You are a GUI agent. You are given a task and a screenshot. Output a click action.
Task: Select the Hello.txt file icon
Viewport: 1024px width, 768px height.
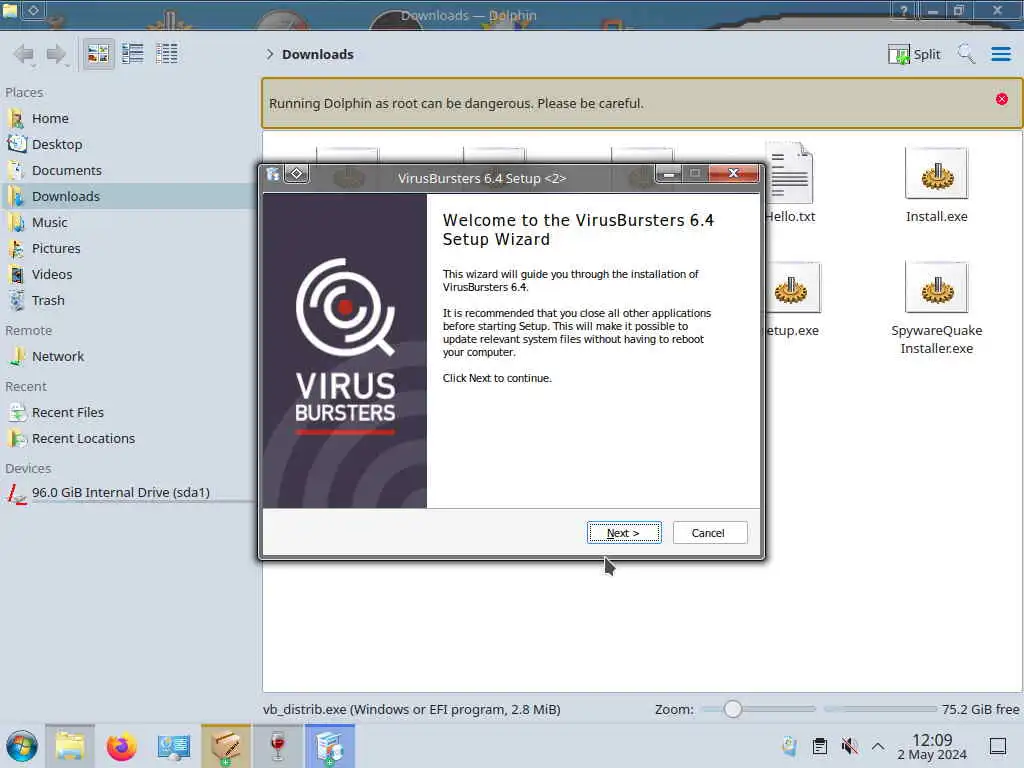pyautogui.click(x=790, y=174)
